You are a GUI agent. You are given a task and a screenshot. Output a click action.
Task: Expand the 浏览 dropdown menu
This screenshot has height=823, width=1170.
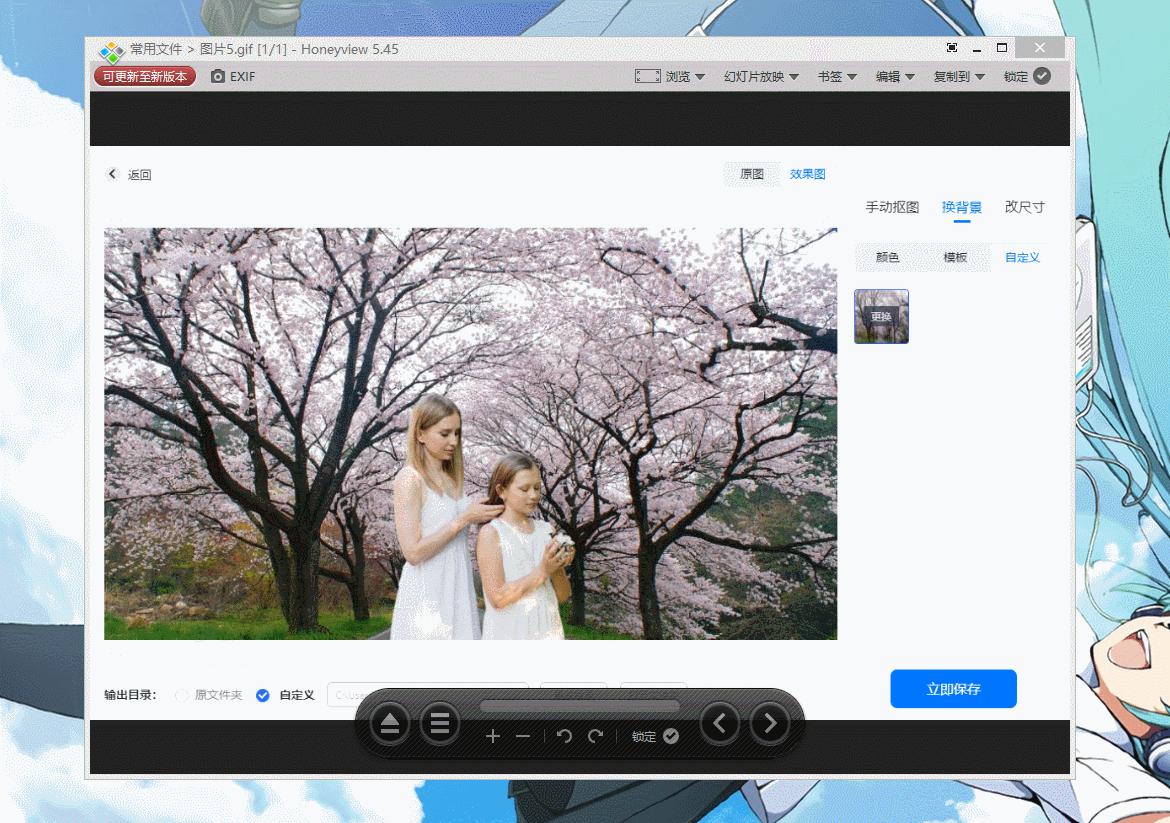point(684,77)
